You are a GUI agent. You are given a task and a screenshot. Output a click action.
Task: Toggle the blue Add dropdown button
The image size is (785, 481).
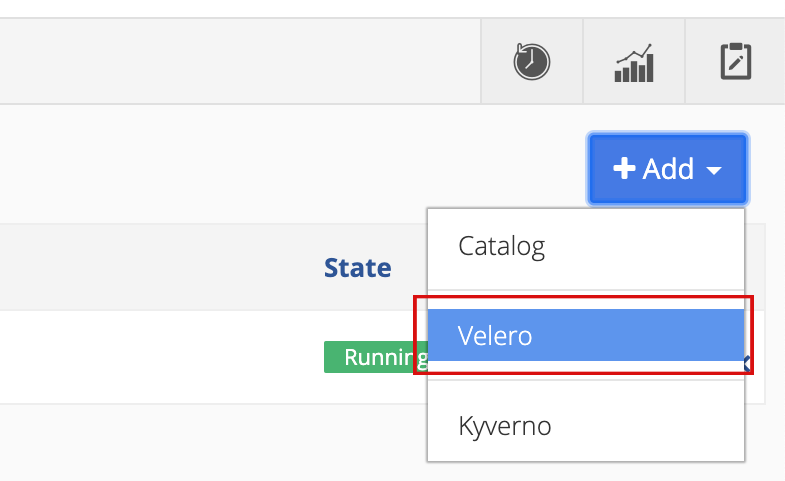668,169
